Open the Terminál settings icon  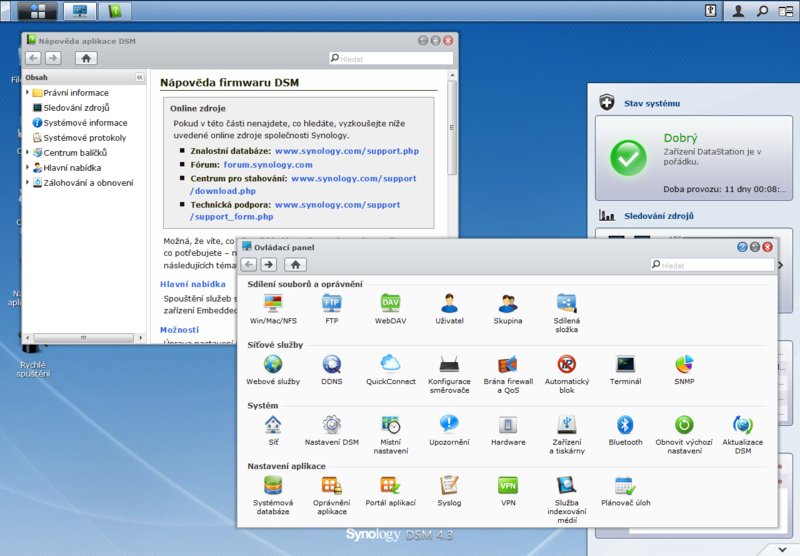click(625, 369)
